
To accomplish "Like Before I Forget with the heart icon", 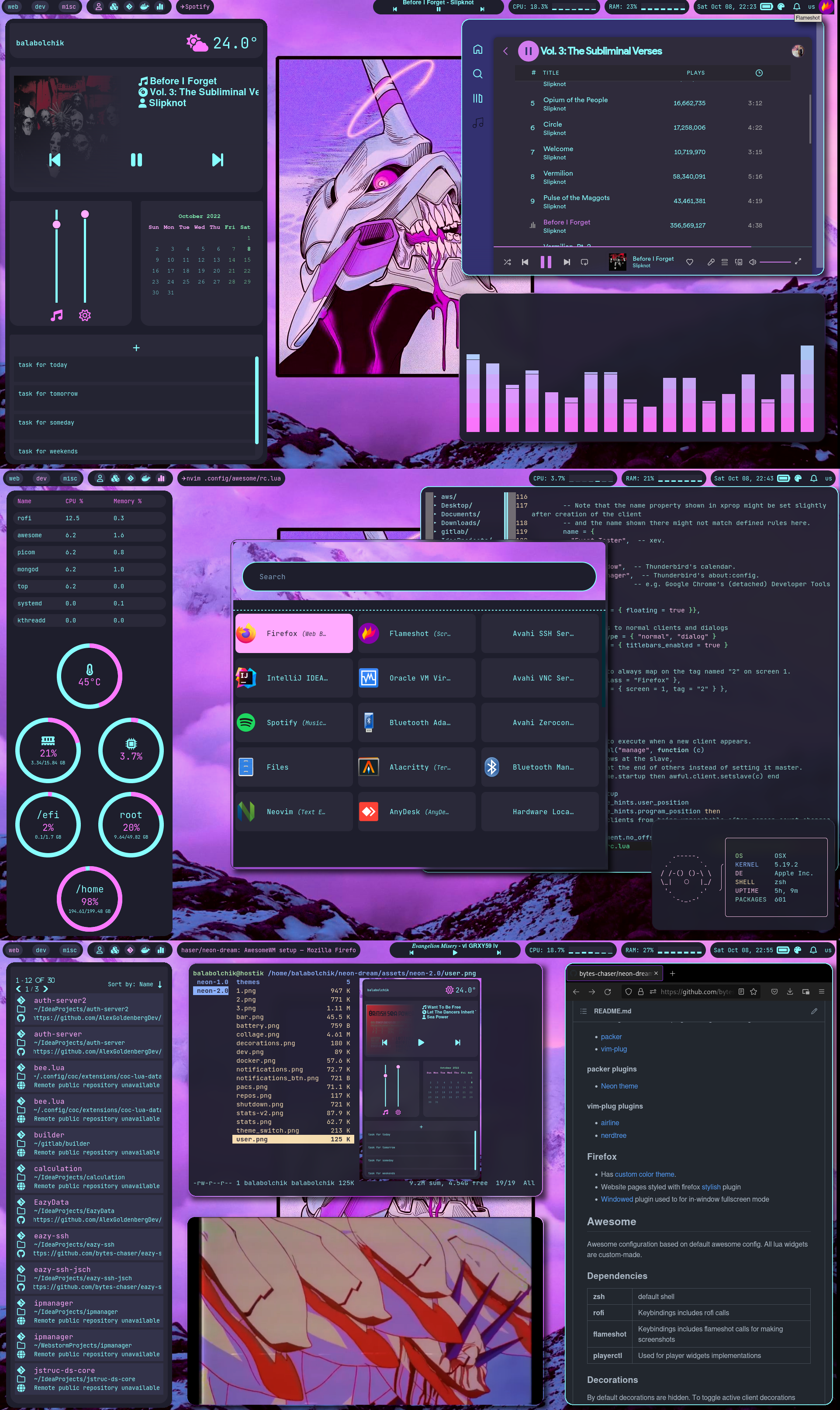I will coord(689,262).
